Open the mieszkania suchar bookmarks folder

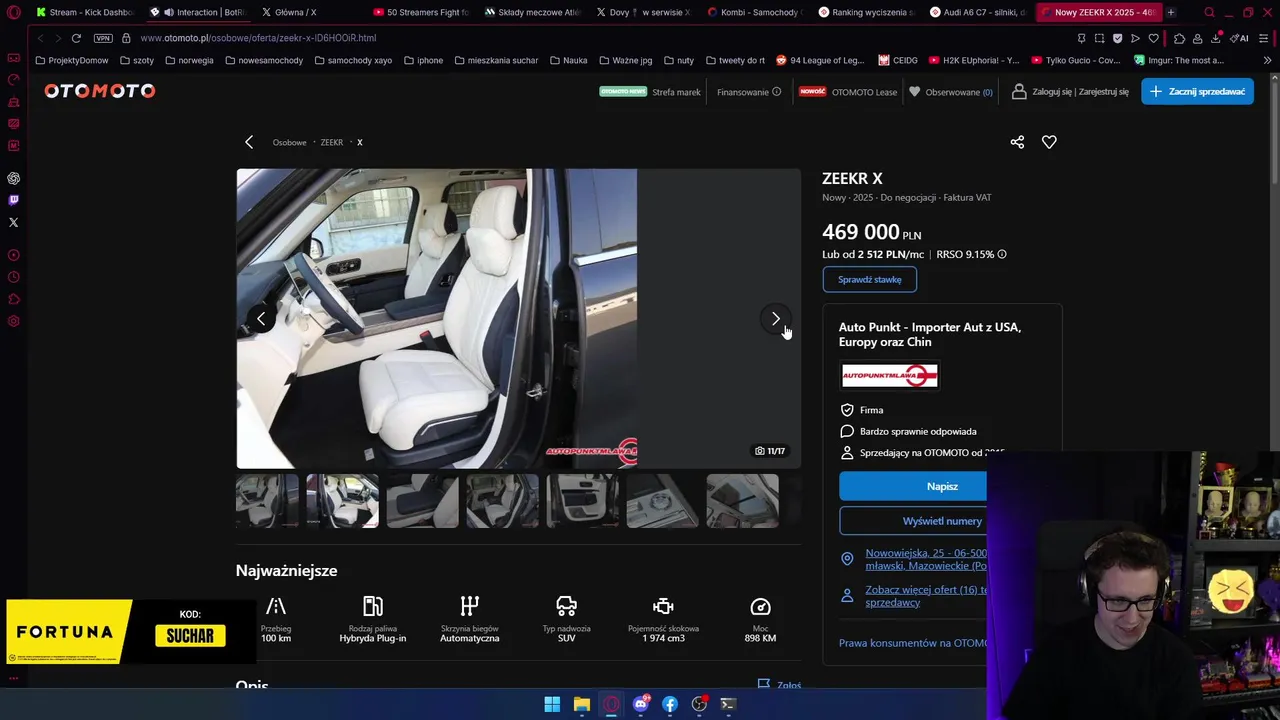(496, 60)
